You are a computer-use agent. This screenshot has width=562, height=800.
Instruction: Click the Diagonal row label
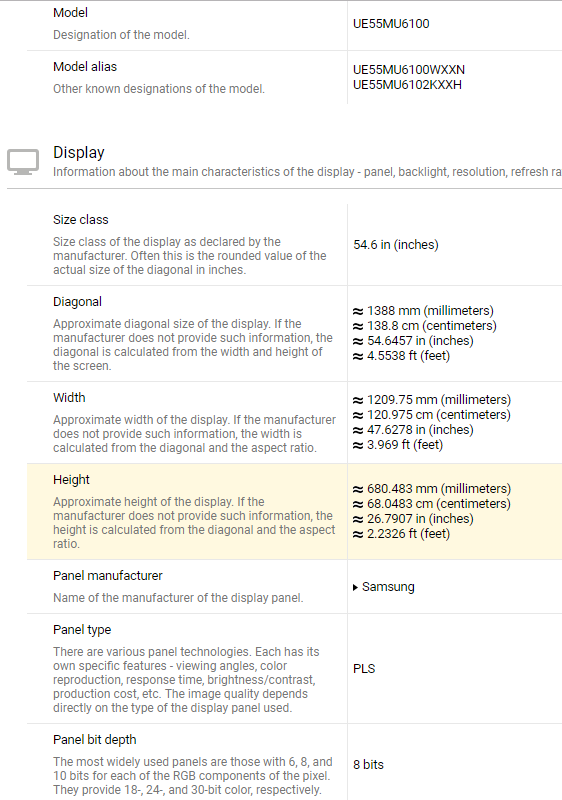click(78, 302)
